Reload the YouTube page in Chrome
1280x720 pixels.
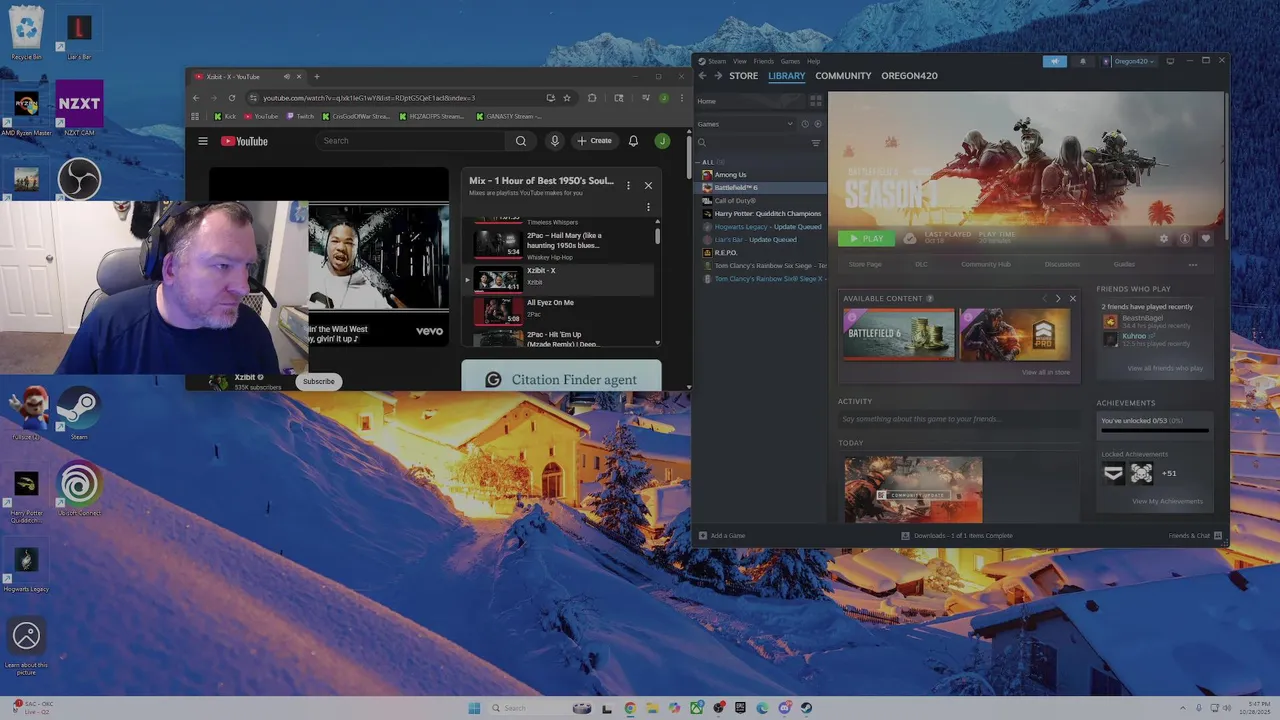click(x=232, y=98)
